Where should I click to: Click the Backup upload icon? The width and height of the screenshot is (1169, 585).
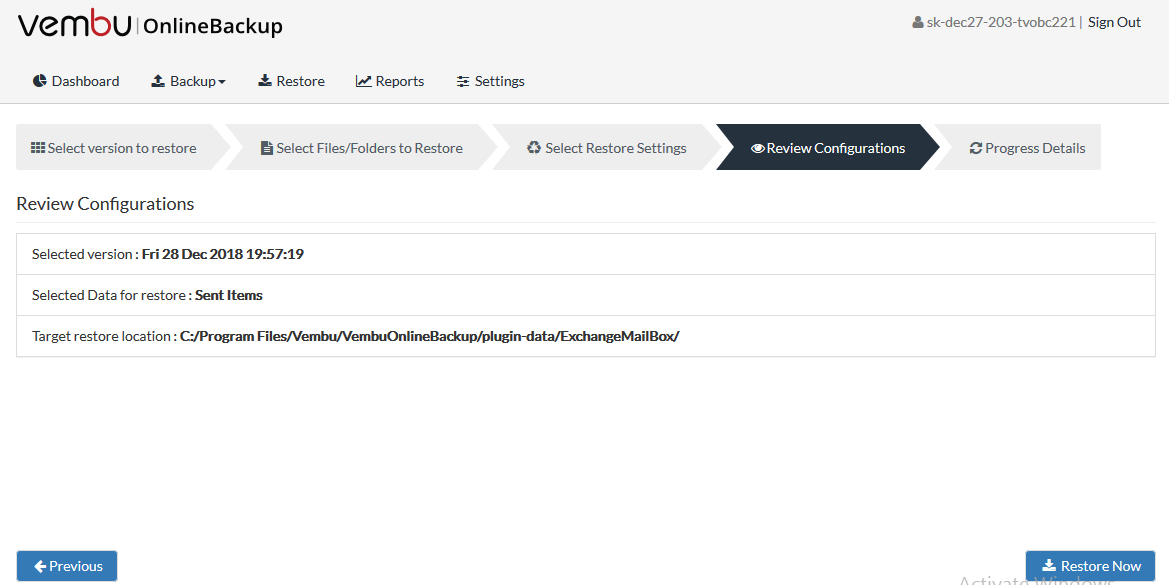pyautogui.click(x=158, y=81)
